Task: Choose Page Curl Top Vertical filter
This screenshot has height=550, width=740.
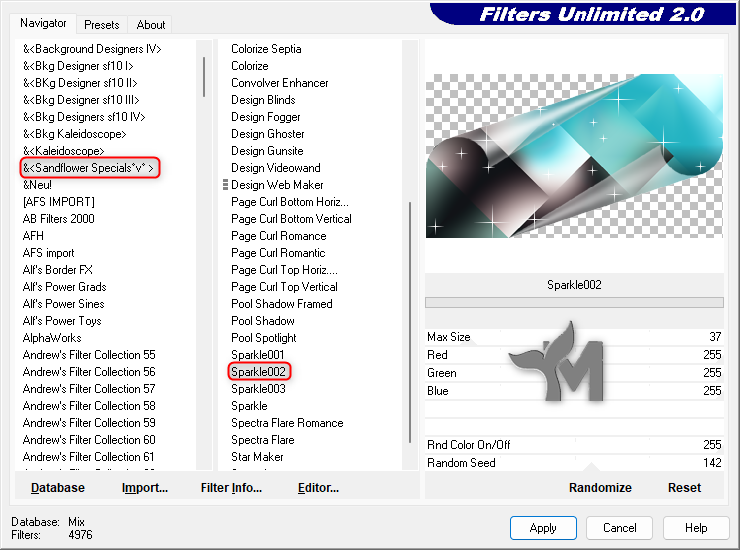Action: coord(284,287)
